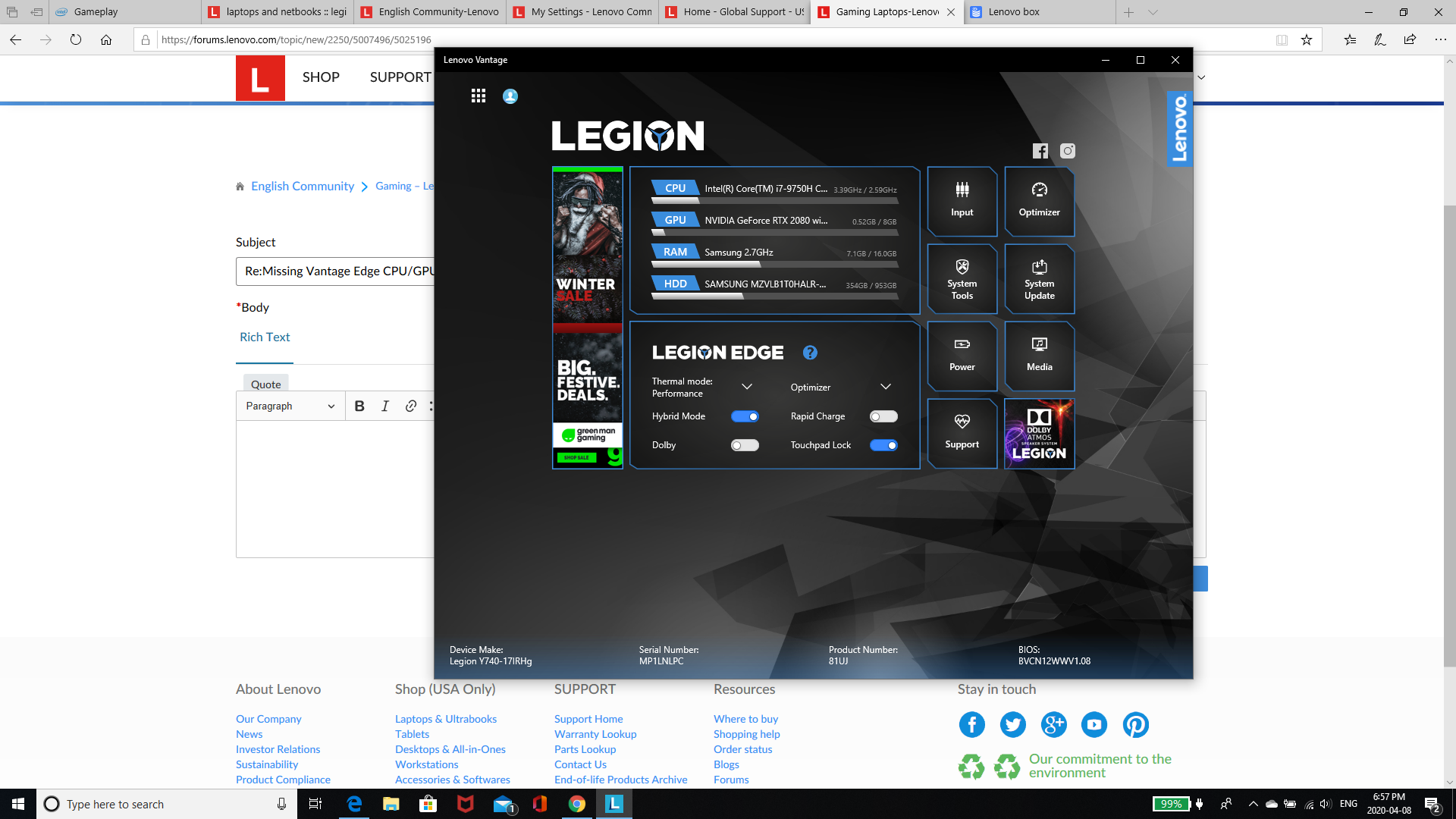Image resolution: width=1456 pixels, height=819 pixels.
Task: Open Legion Edge help question mark
Action: click(x=810, y=353)
